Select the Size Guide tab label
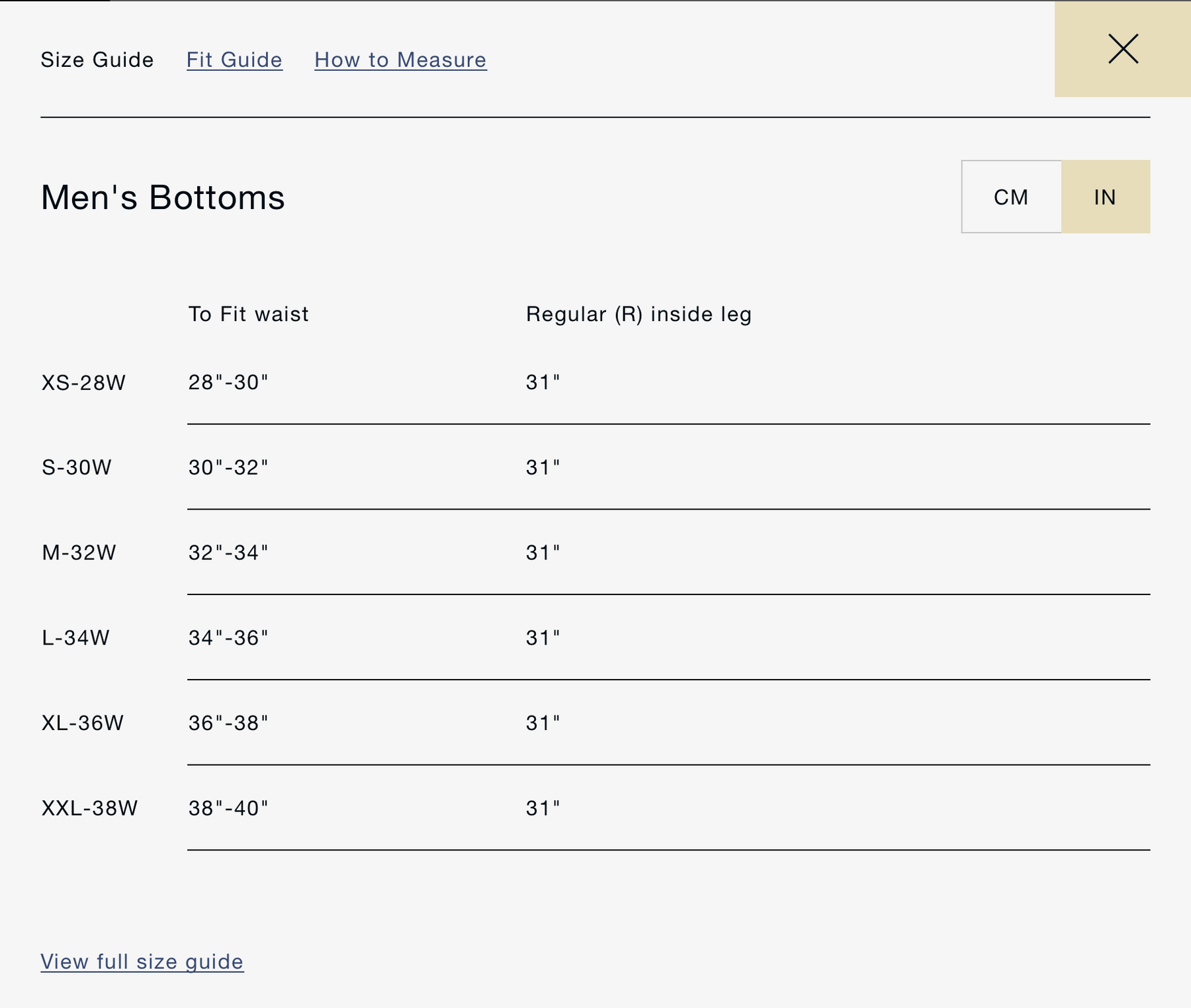The height and width of the screenshot is (1008, 1191). pyautogui.click(x=97, y=60)
